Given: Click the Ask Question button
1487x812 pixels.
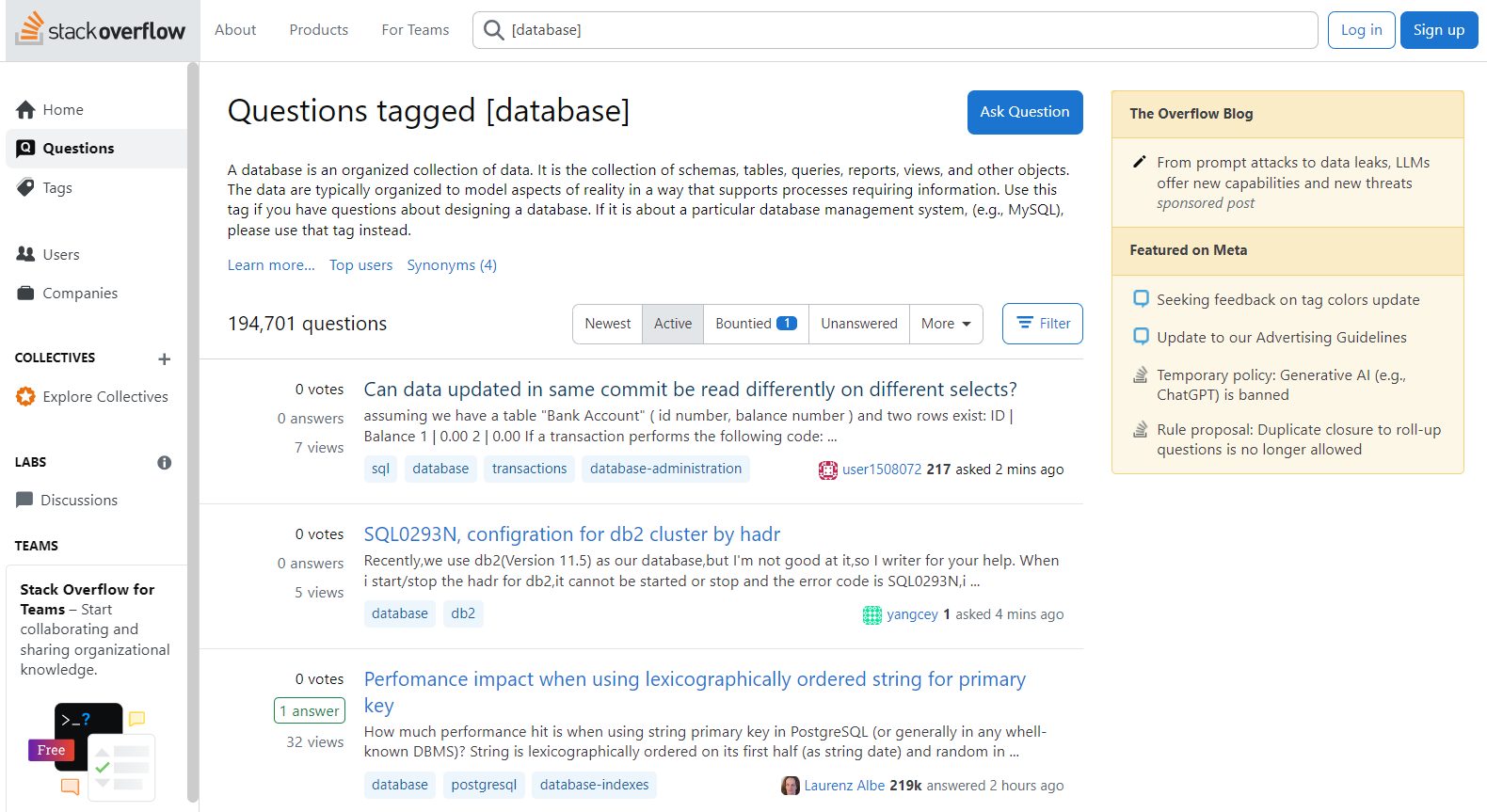Looking at the screenshot, I should coord(1025,112).
